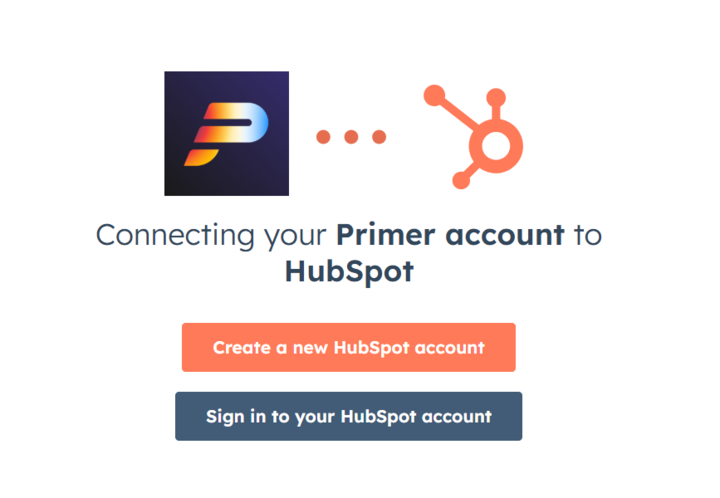Click the gradient P letter in Primer logo

[x=226, y=134]
